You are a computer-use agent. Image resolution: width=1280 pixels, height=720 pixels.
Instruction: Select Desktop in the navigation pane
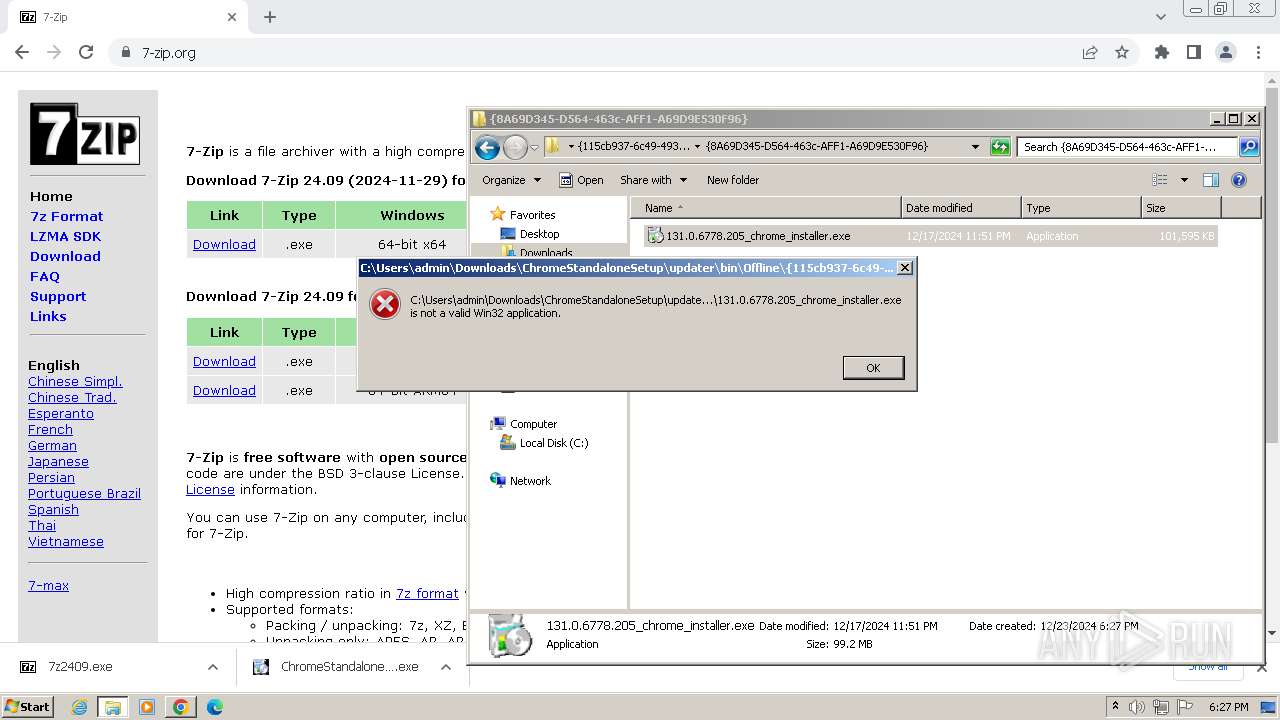coord(530,234)
